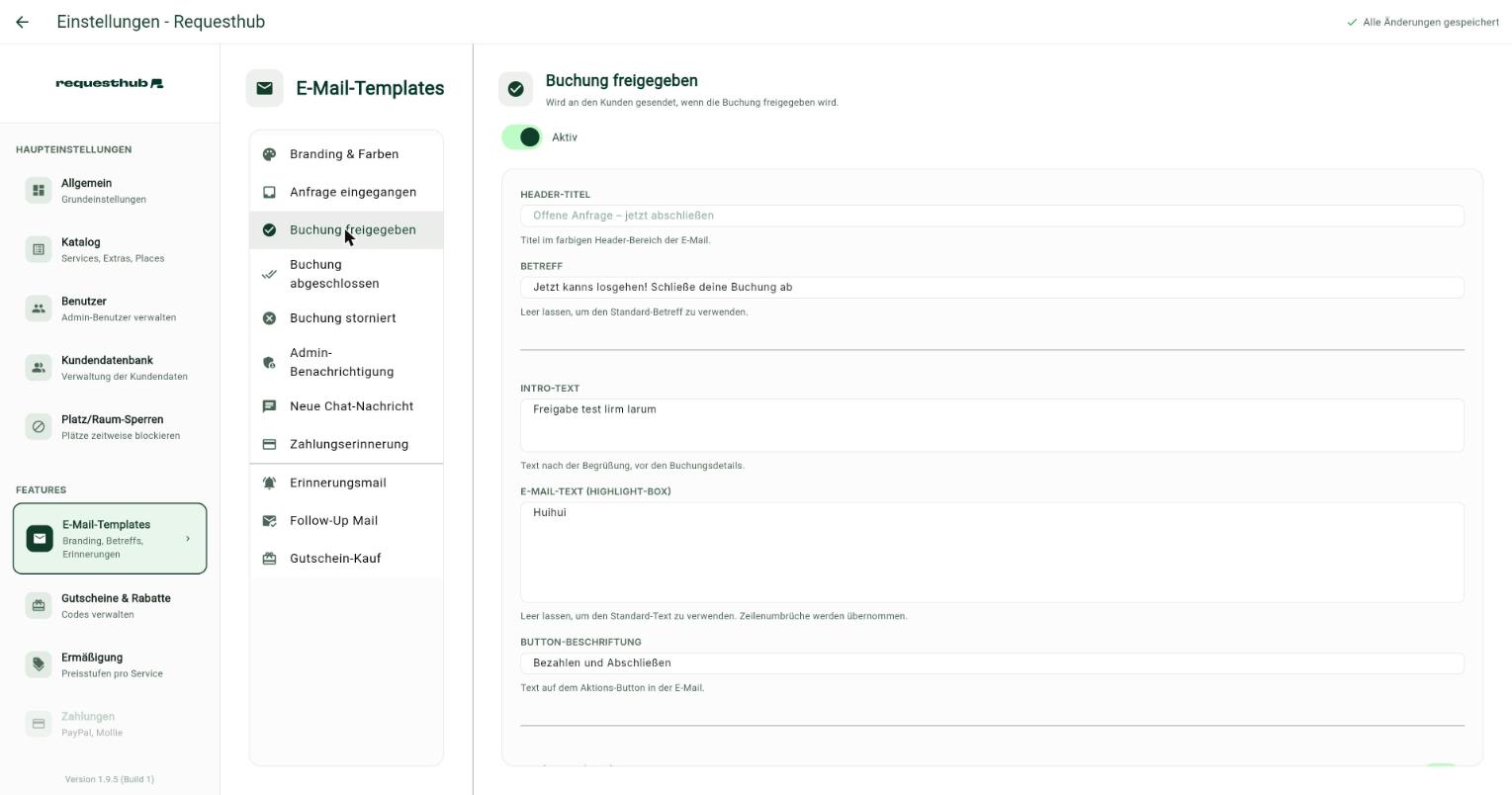Click the Ermäßigung tag icon
This screenshot has height=795, width=1512.
click(39, 664)
